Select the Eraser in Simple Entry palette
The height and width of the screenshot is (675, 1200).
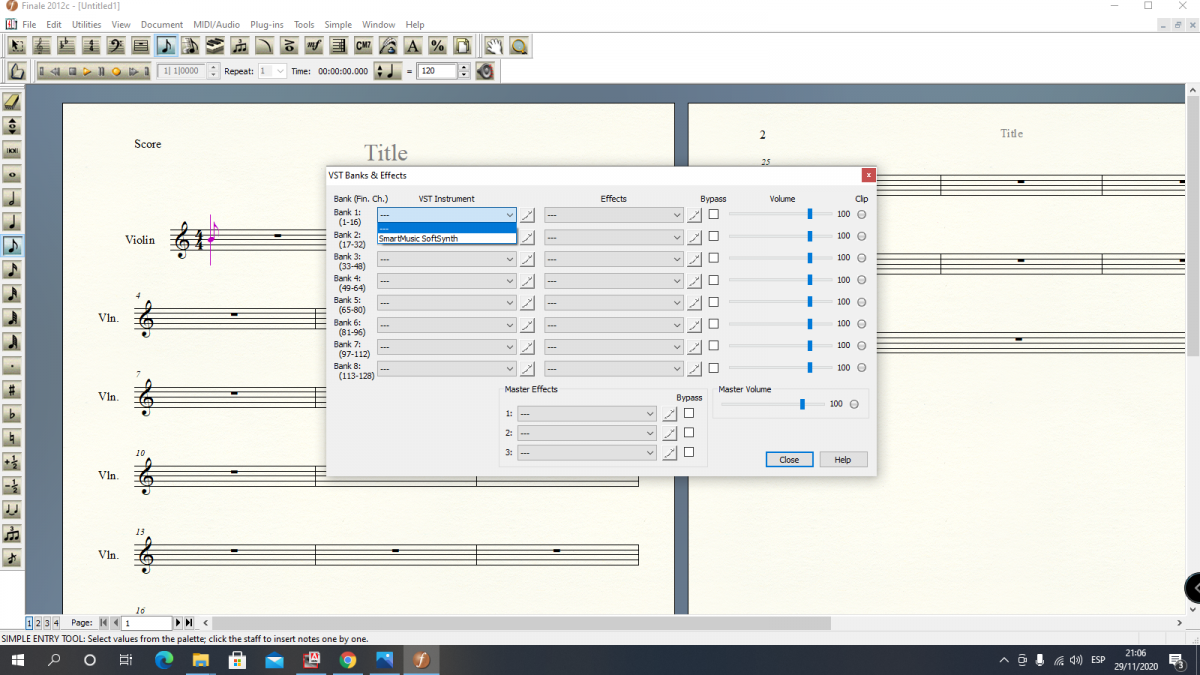click(12, 101)
